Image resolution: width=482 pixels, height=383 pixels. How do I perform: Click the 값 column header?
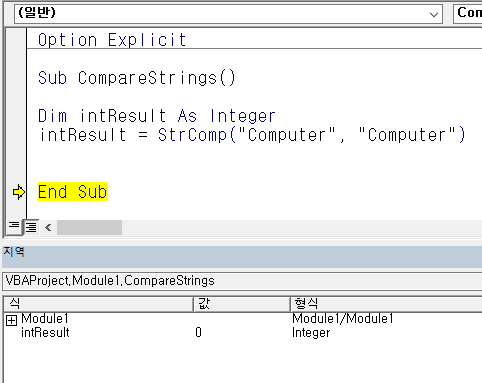click(242, 304)
